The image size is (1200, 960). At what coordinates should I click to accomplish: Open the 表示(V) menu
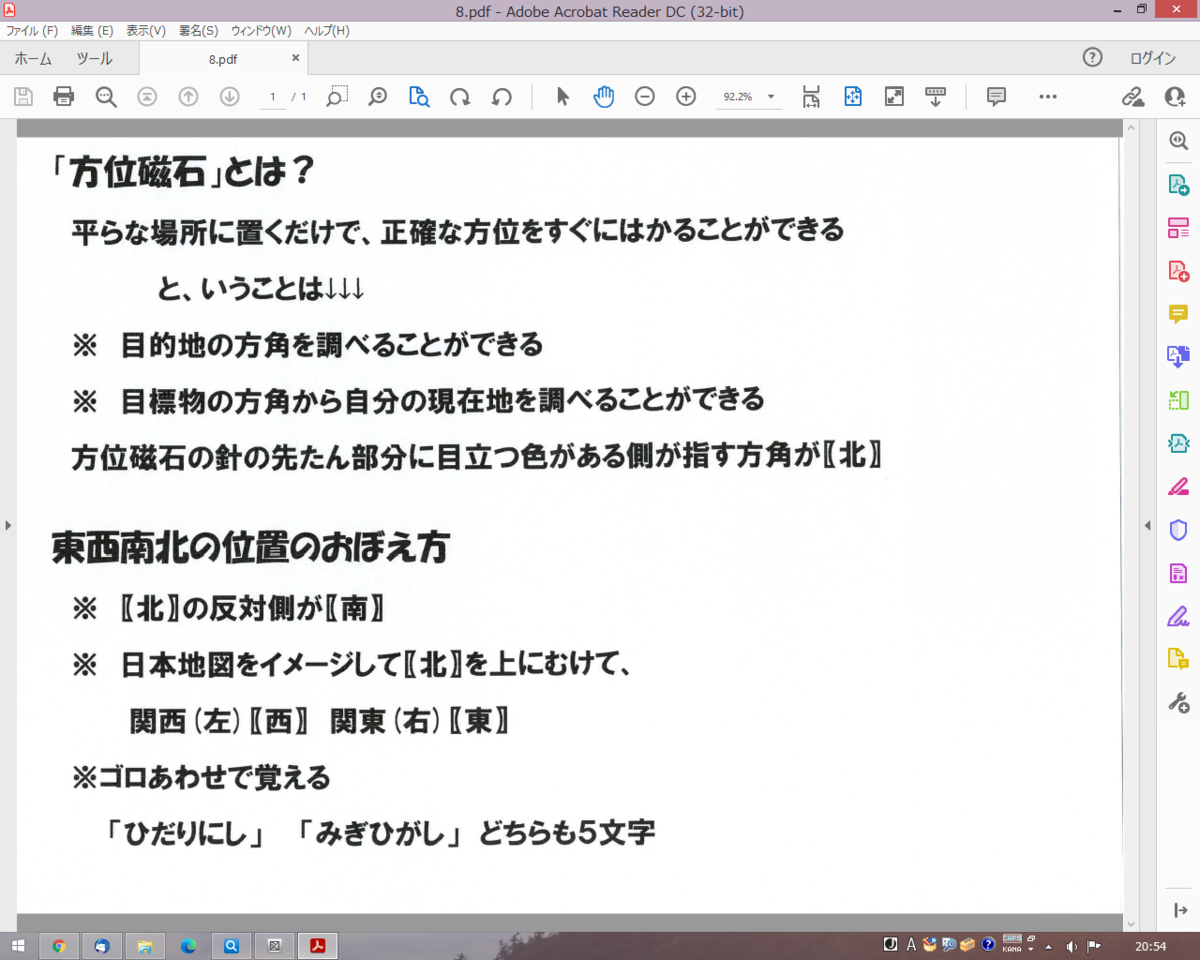pyautogui.click(x=146, y=31)
